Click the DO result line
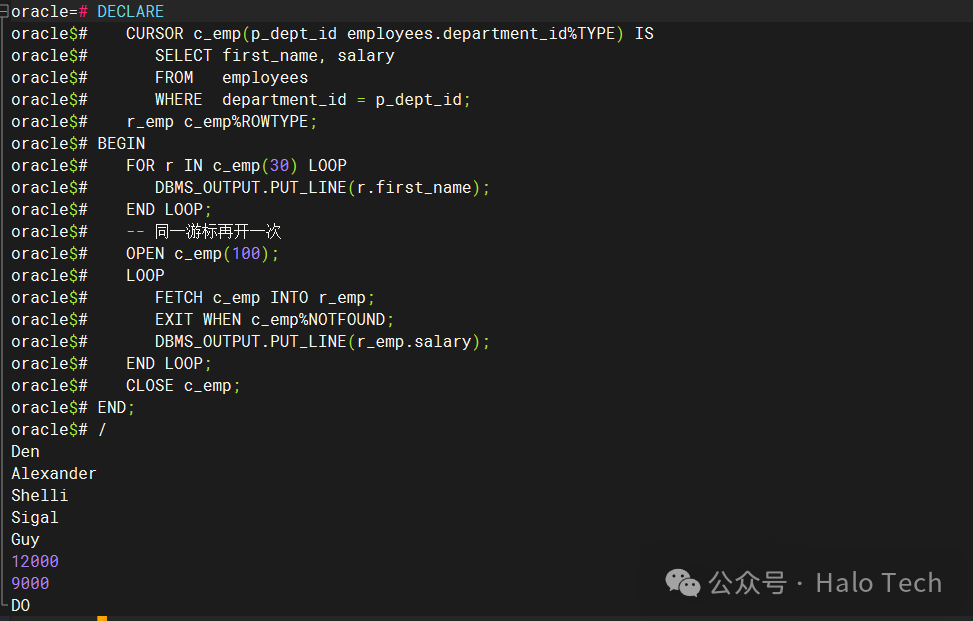 [20, 605]
